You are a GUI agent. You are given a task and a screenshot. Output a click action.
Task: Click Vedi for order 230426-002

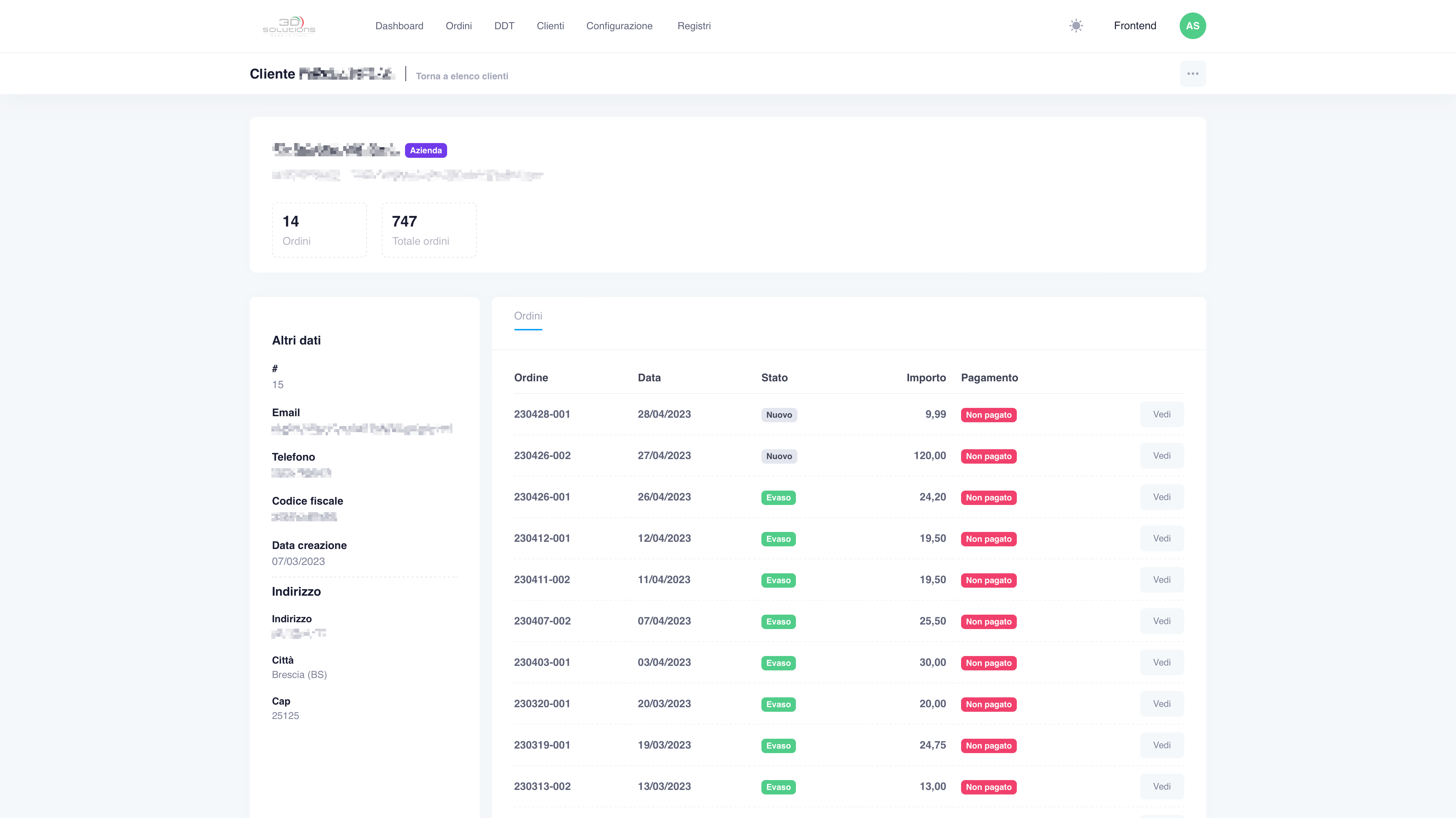coord(1161,456)
